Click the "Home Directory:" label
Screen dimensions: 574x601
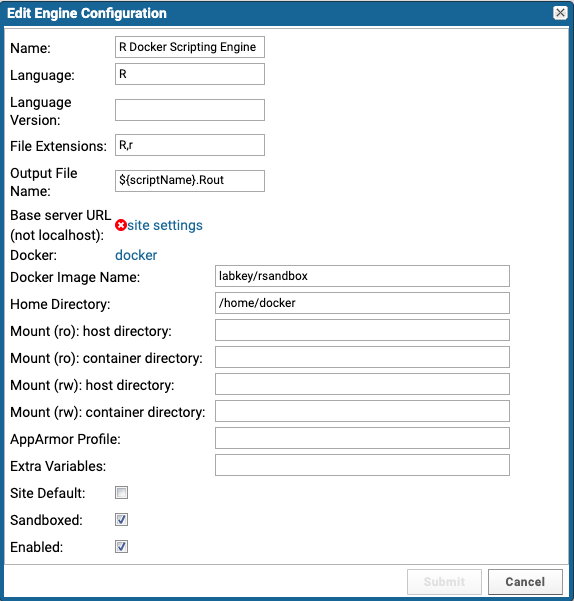click(60, 304)
